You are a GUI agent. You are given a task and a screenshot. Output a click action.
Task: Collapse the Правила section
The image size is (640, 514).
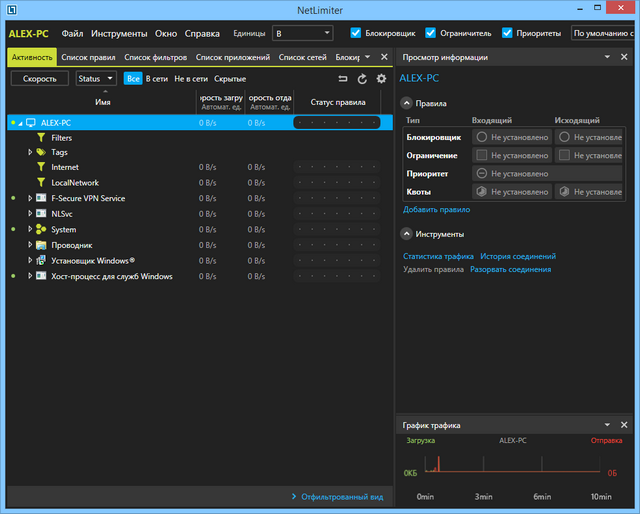(406, 103)
